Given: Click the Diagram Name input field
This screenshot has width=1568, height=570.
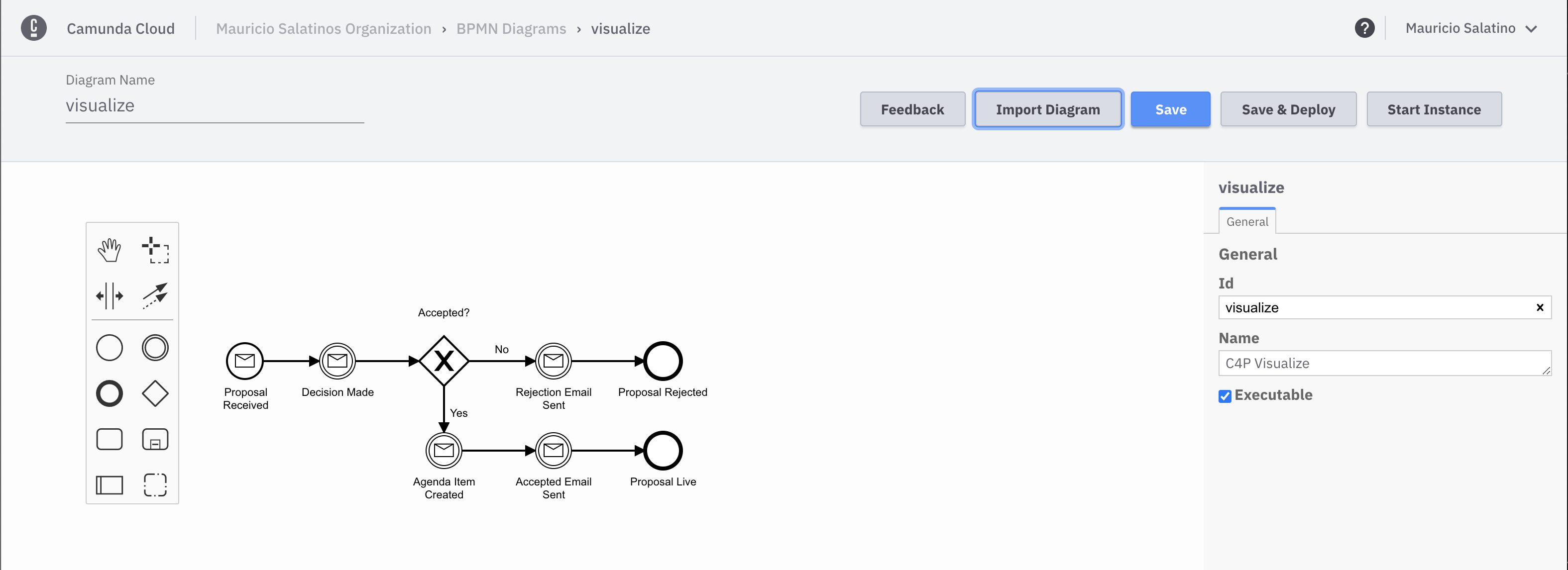Looking at the screenshot, I should click(214, 105).
